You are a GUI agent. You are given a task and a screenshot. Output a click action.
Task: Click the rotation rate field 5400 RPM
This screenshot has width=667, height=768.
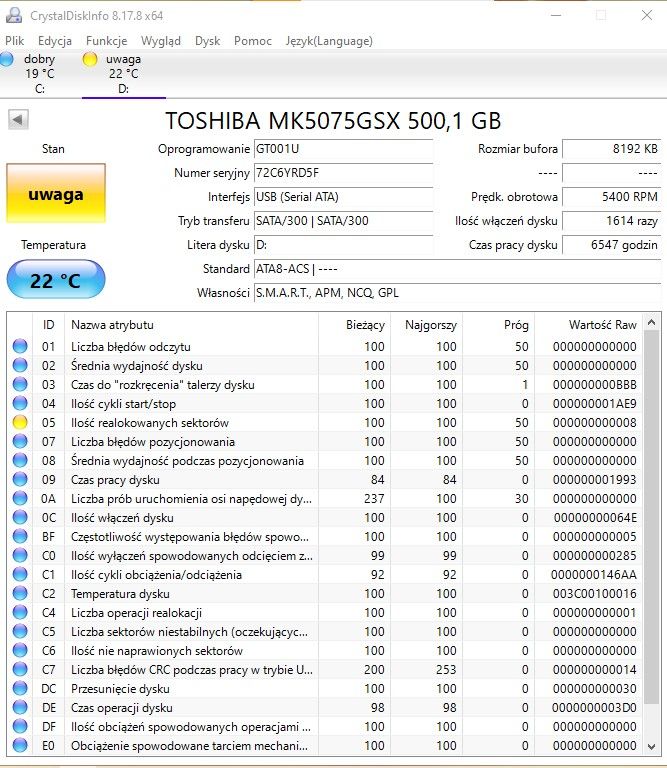coord(612,197)
